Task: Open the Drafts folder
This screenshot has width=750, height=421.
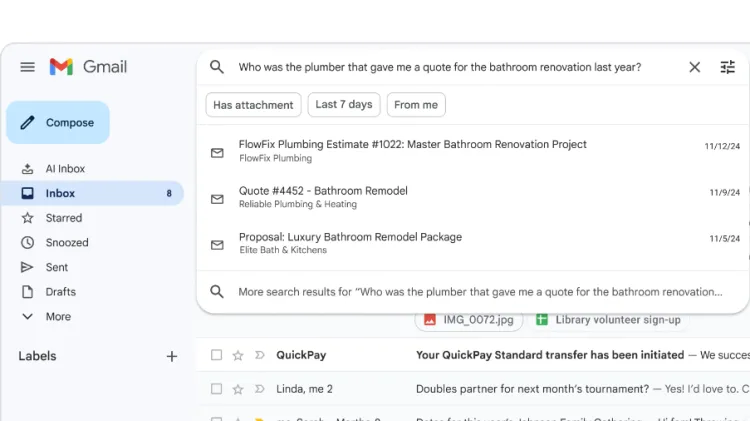Action: coord(60,292)
